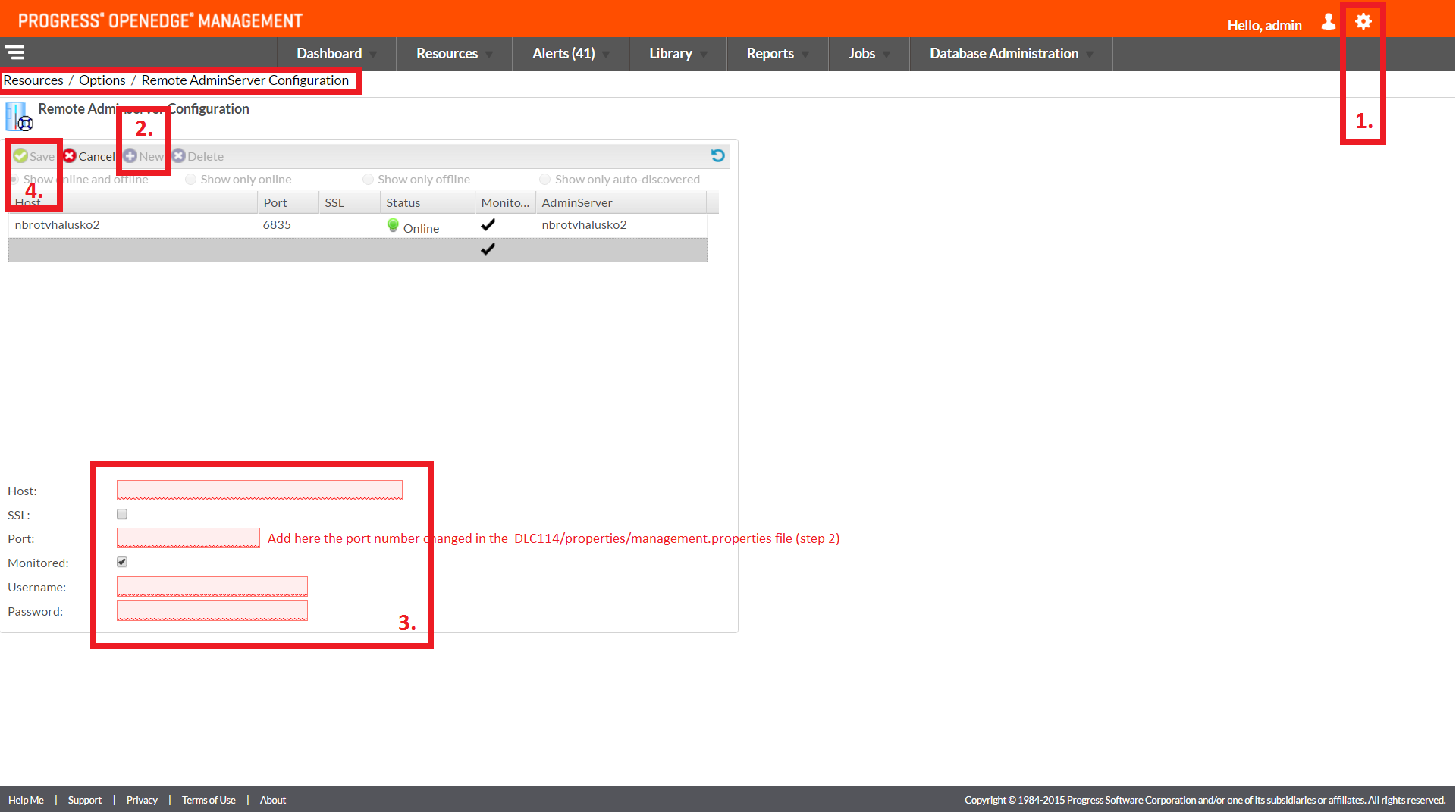
Task: Open the Library menu
Action: point(670,54)
